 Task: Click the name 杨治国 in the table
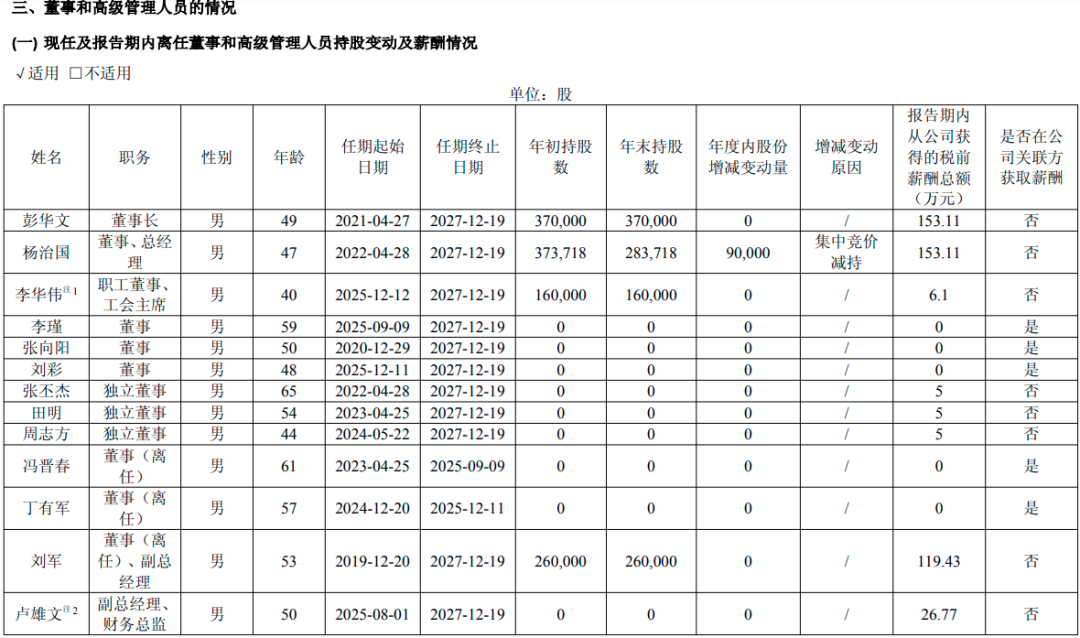(47, 253)
